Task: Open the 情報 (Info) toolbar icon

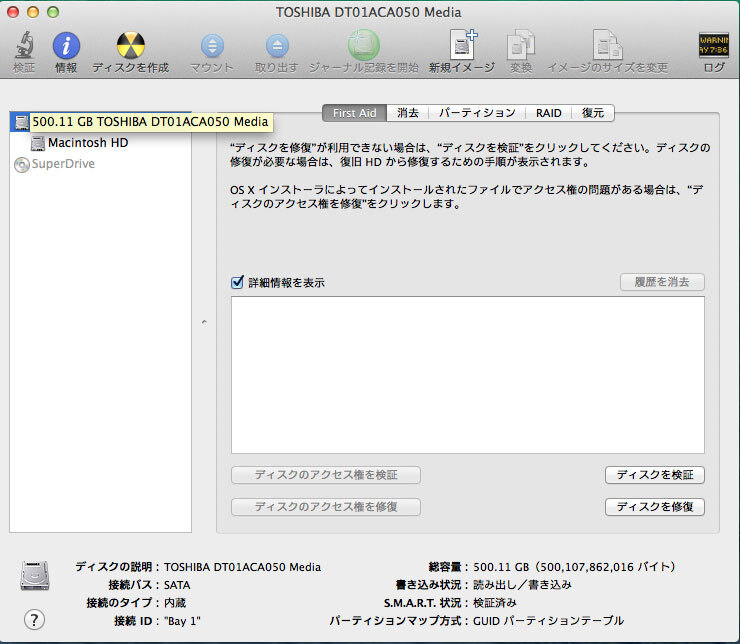Action: tap(66, 46)
